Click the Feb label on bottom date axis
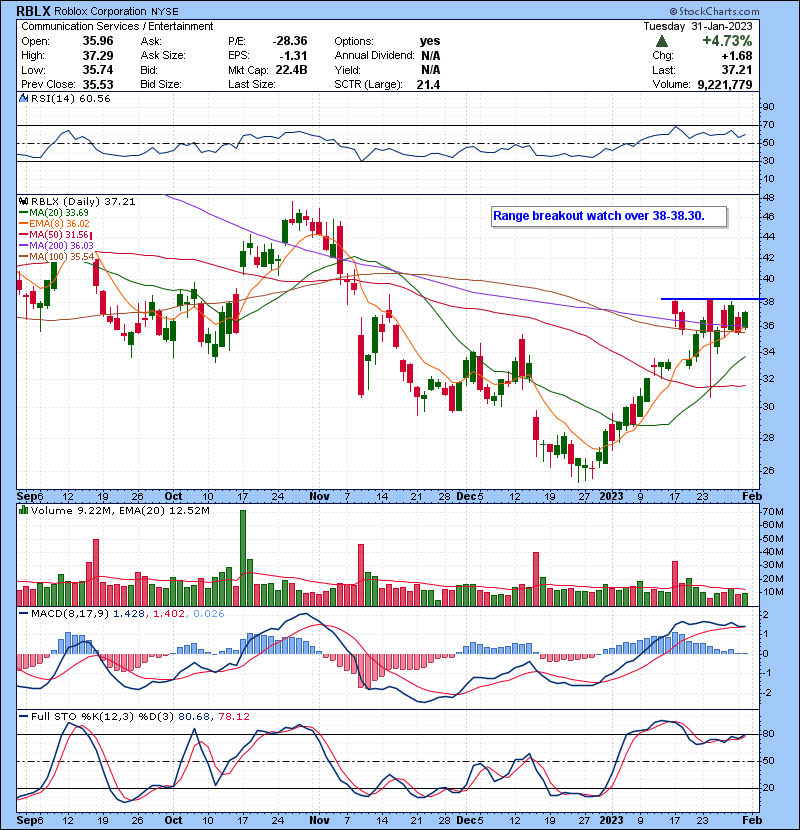 point(752,820)
